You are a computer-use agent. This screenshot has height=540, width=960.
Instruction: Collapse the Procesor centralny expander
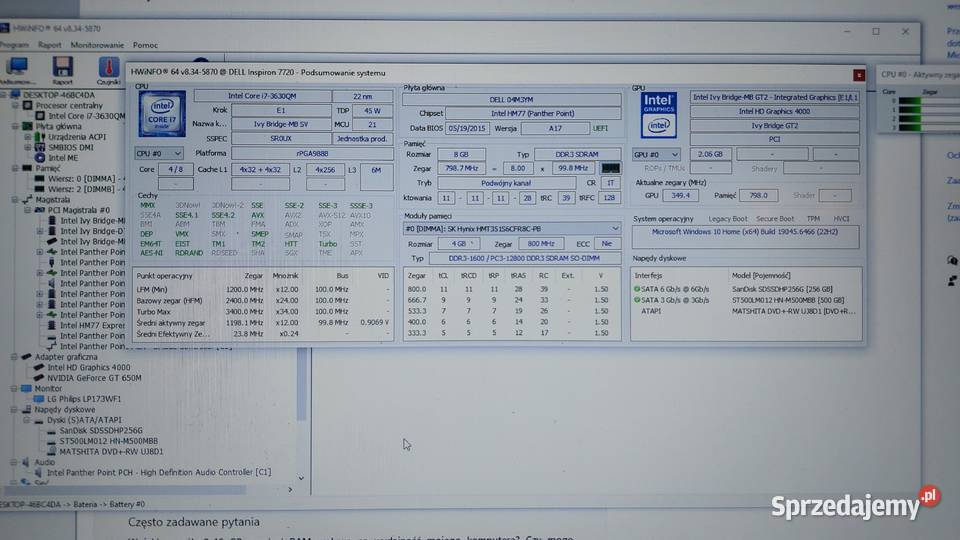[x=15, y=105]
